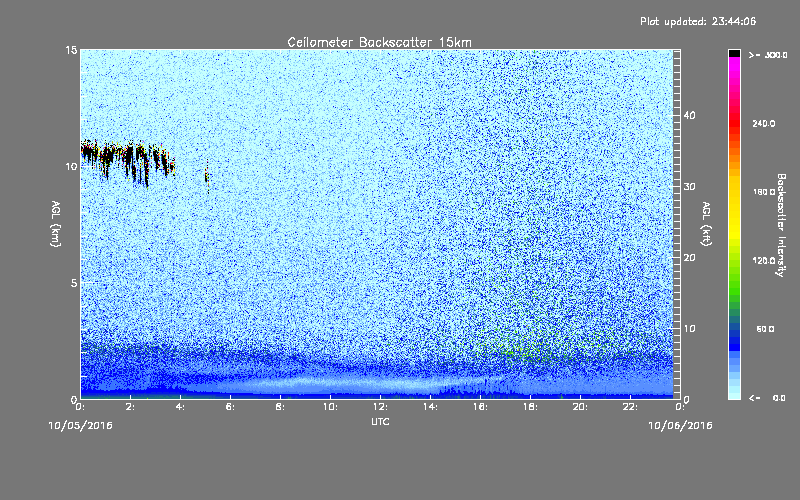The width and height of the screenshot is (800, 500).
Task: Click the end date label 10/06/2016
Action: (x=680, y=426)
